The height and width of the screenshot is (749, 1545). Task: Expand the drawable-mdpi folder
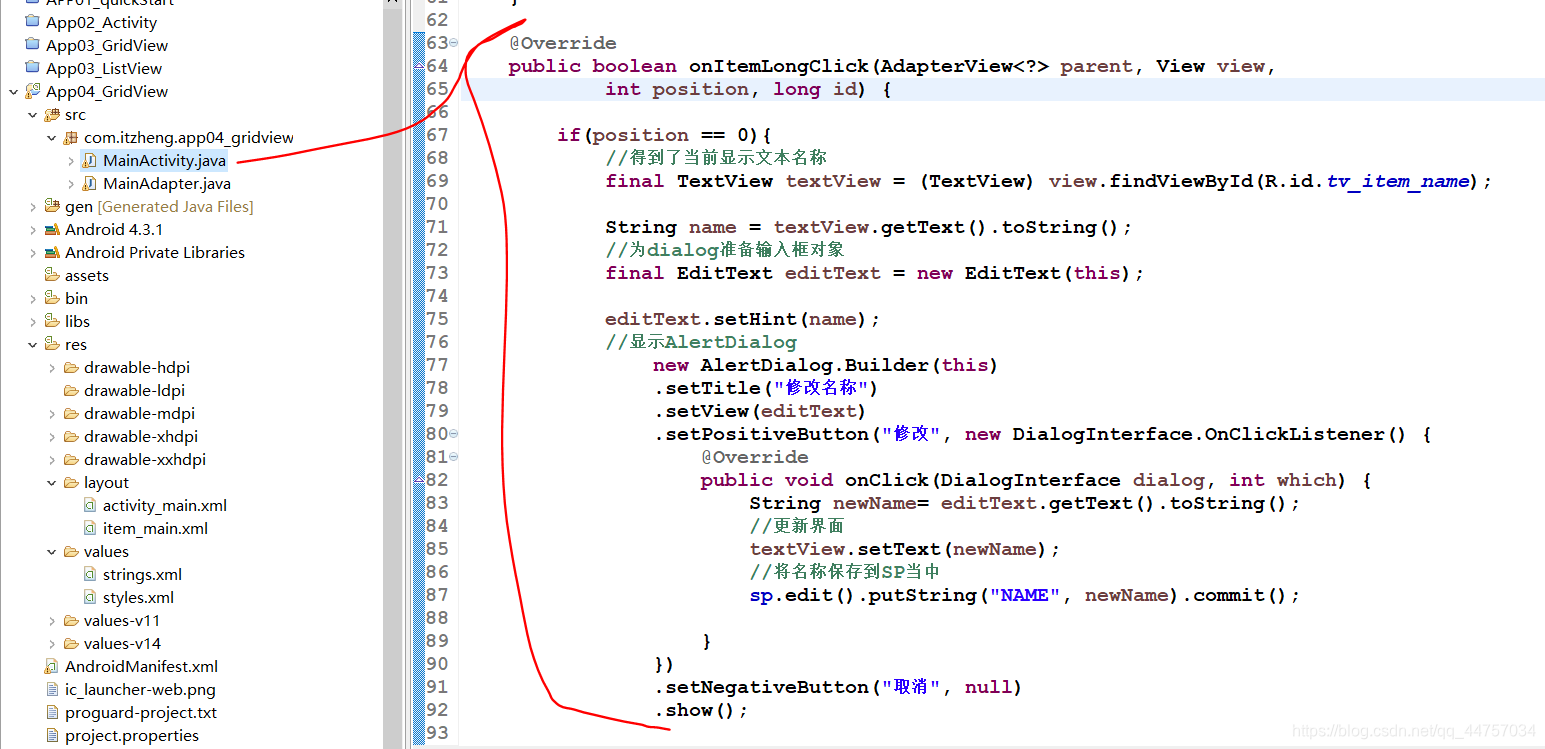point(51,413)
